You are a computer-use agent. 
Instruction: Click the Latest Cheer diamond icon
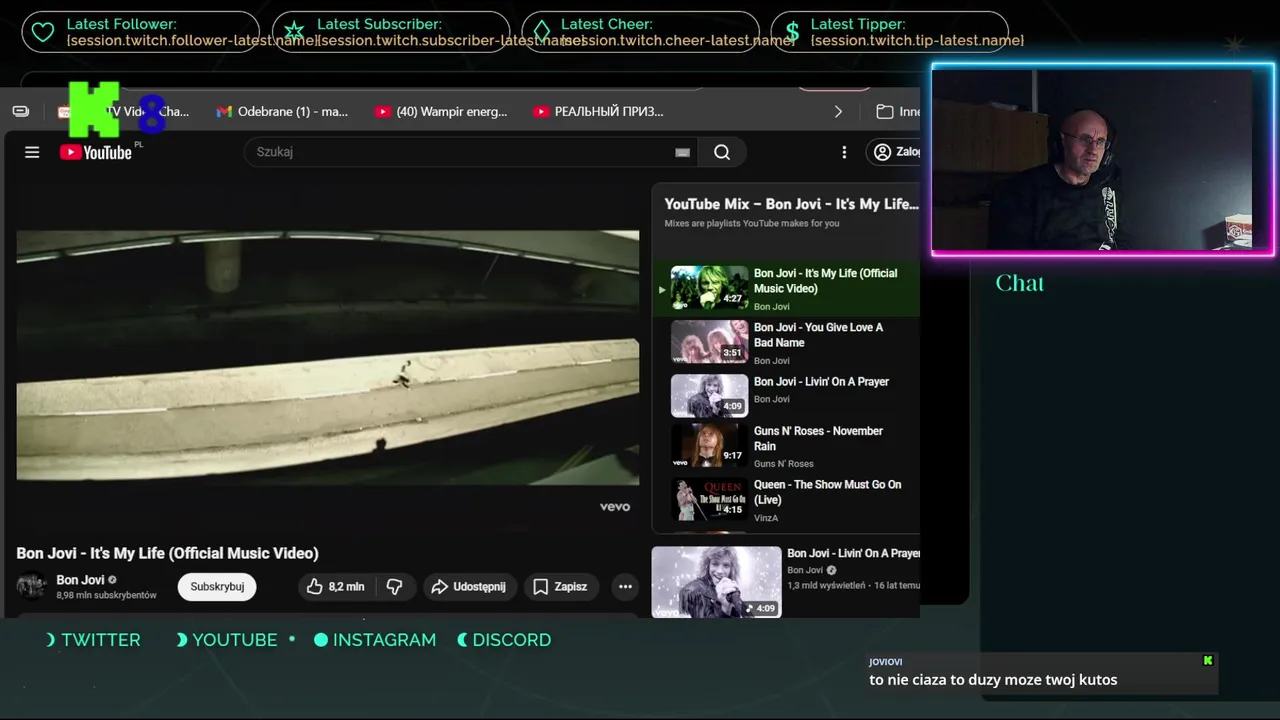point(542,32)
